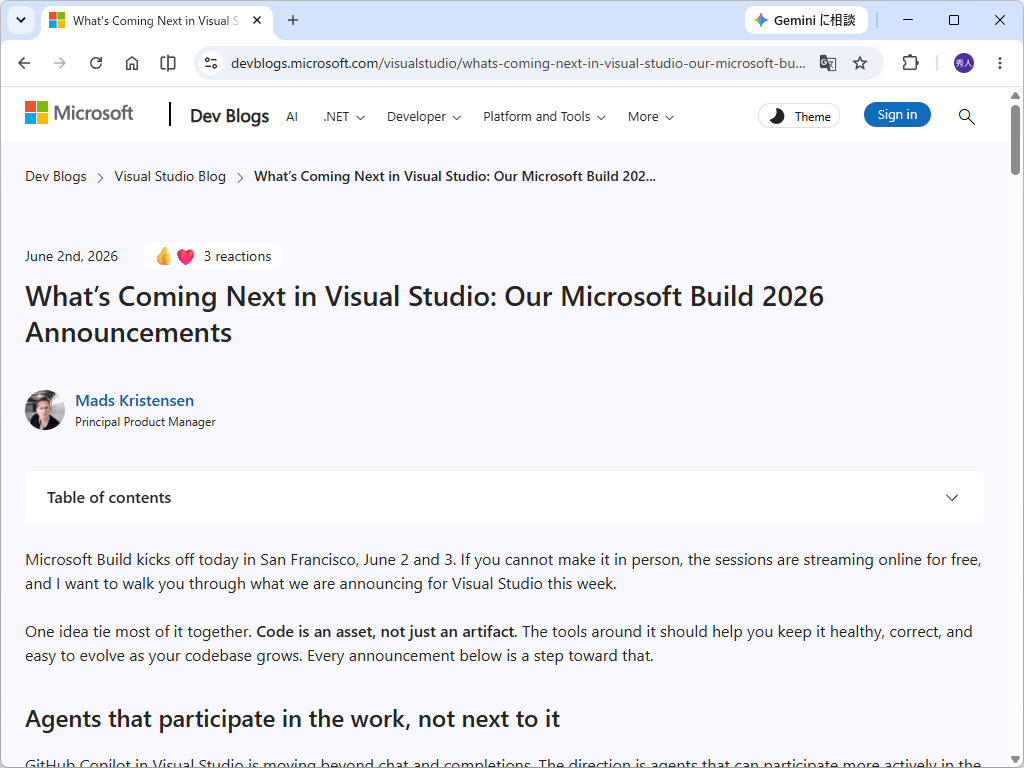The width and height of the screenshot is (1024, 768).
Task: Click the article title heading
Action: click(x=424, y=314)
